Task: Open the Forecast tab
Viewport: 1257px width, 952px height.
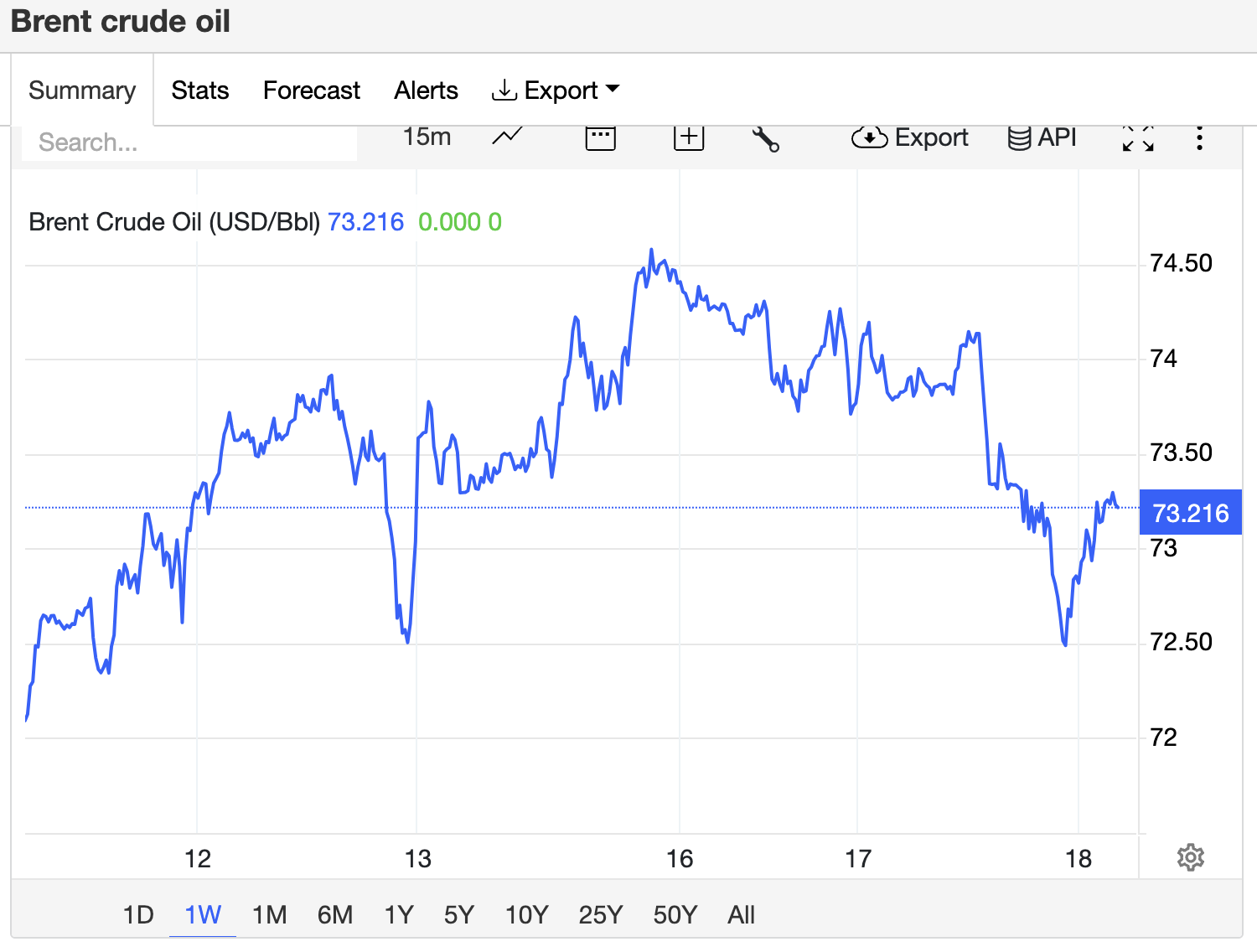Action: (311, 90)
